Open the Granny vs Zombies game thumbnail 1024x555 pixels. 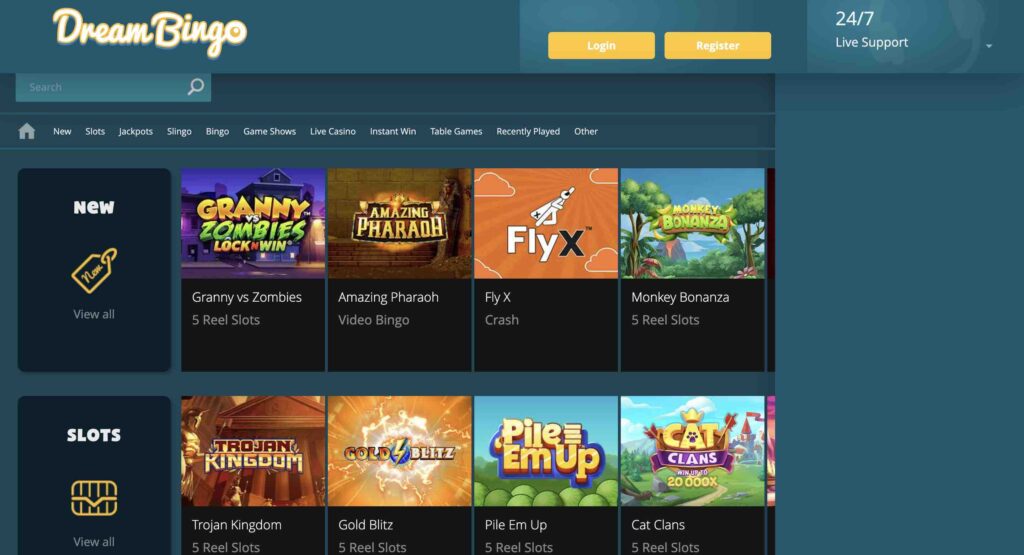(x=253, y=223)
